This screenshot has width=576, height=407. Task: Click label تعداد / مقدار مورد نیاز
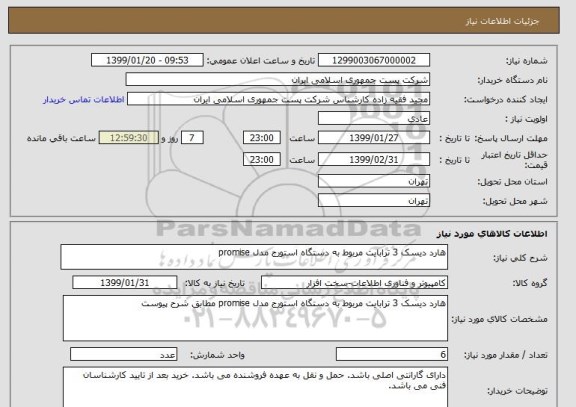(x=506, y=355)
